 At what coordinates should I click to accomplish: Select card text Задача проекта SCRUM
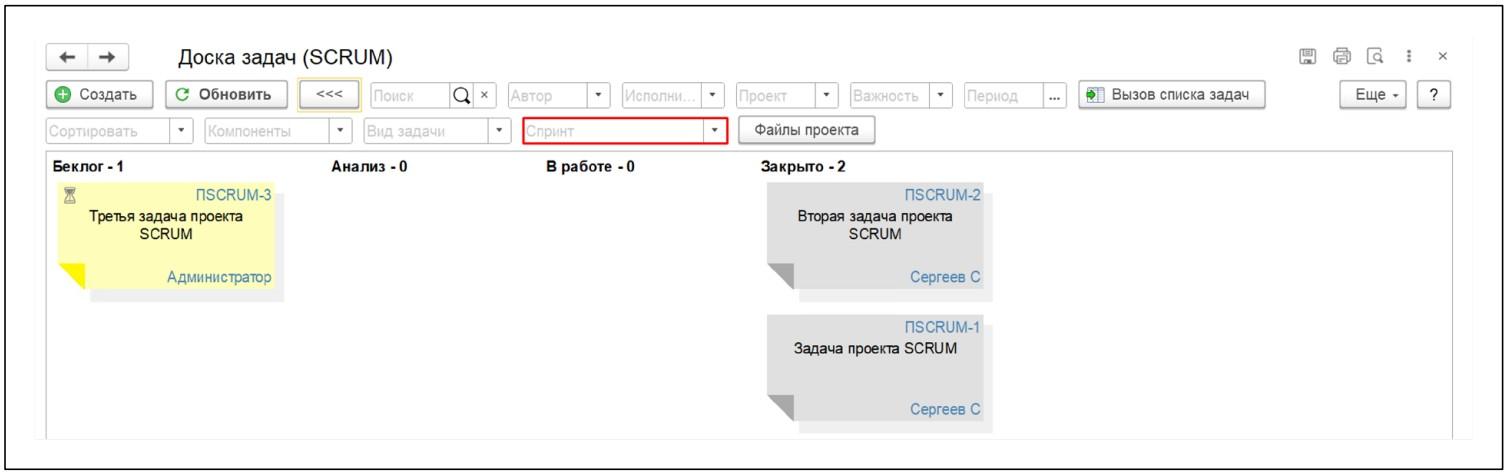point(876,349)
